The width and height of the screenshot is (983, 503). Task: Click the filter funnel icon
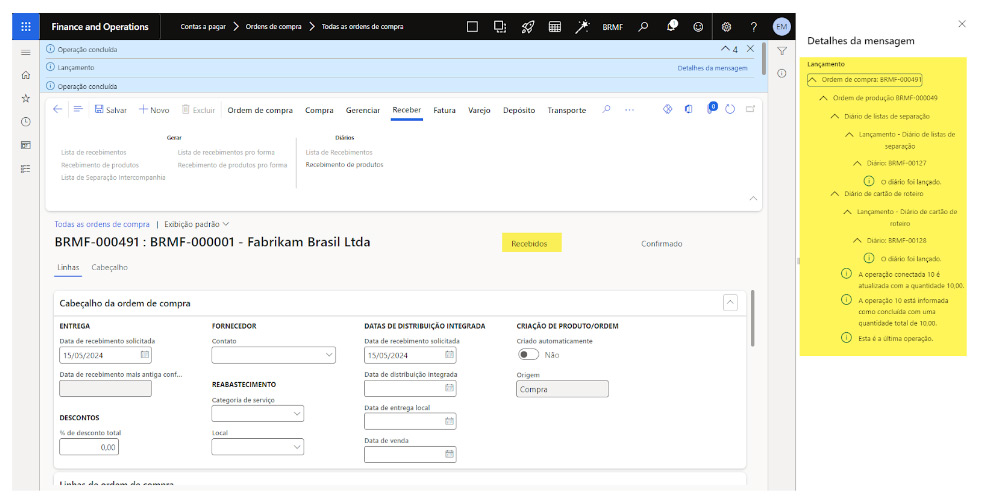pyautogui.click(x=782, y=50)
